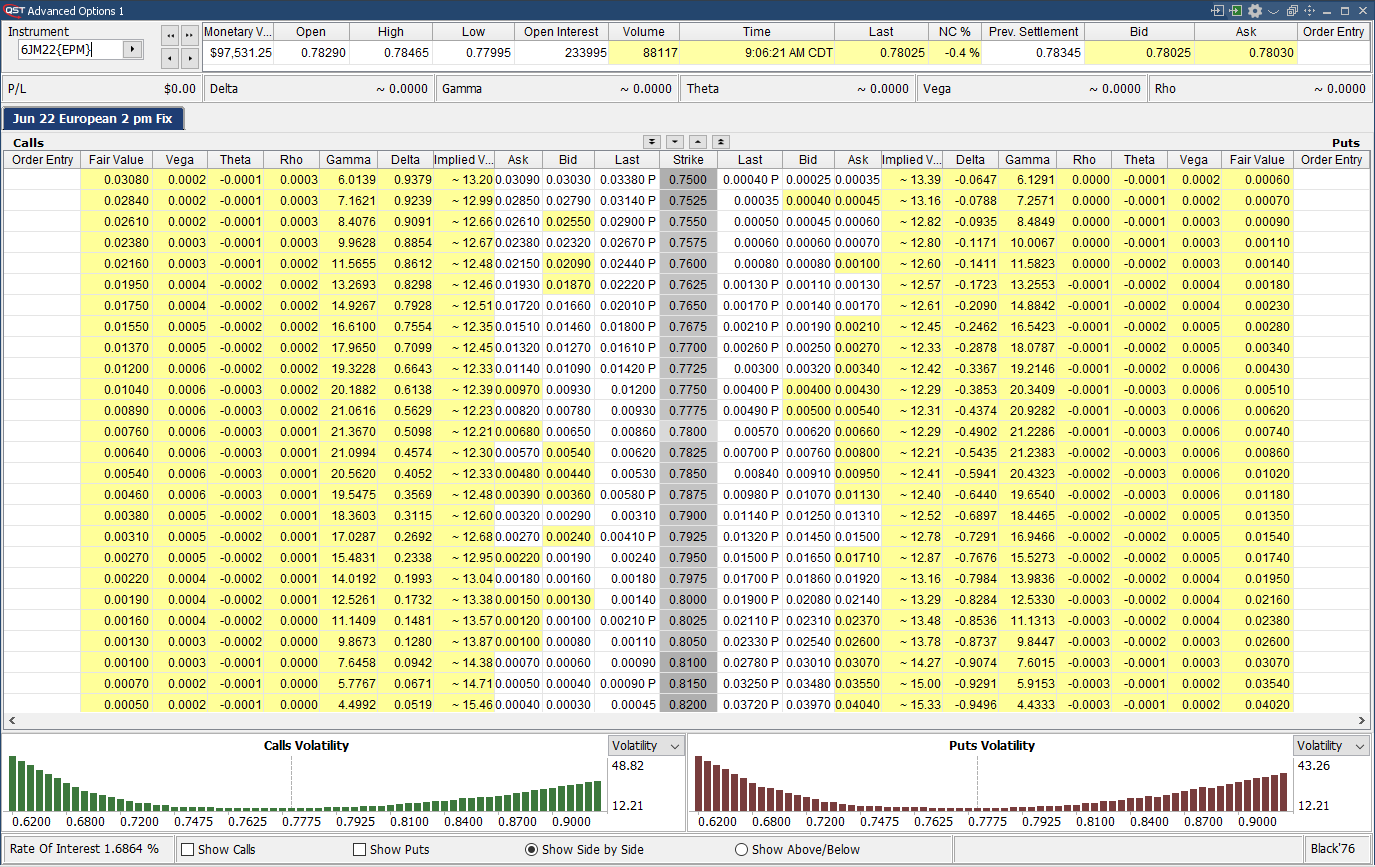
Task: Select the Show Above/Below radio button
Action: pyautogui.click(x=741, y=850)
